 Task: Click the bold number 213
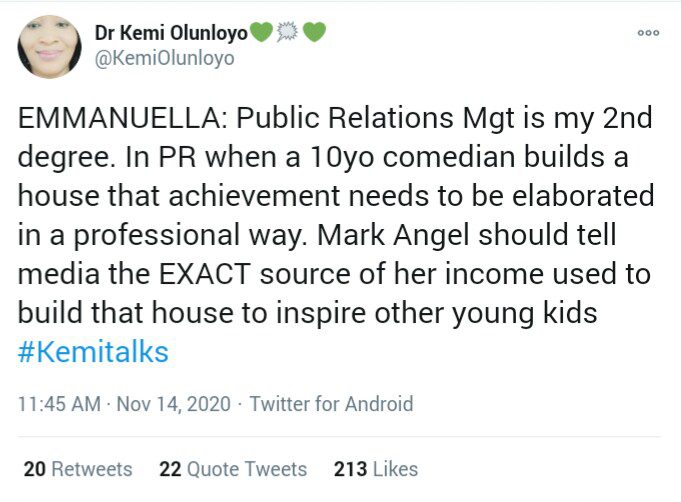click(349, 468)
